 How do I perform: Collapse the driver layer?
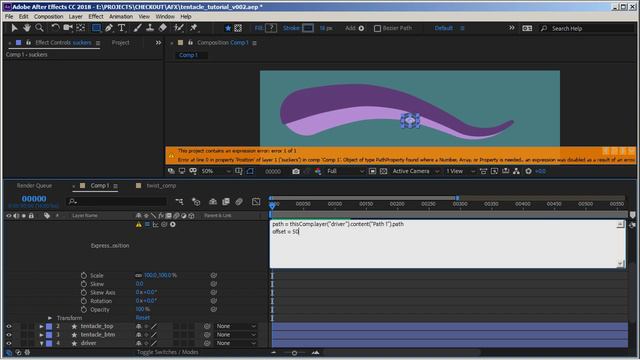42,343
